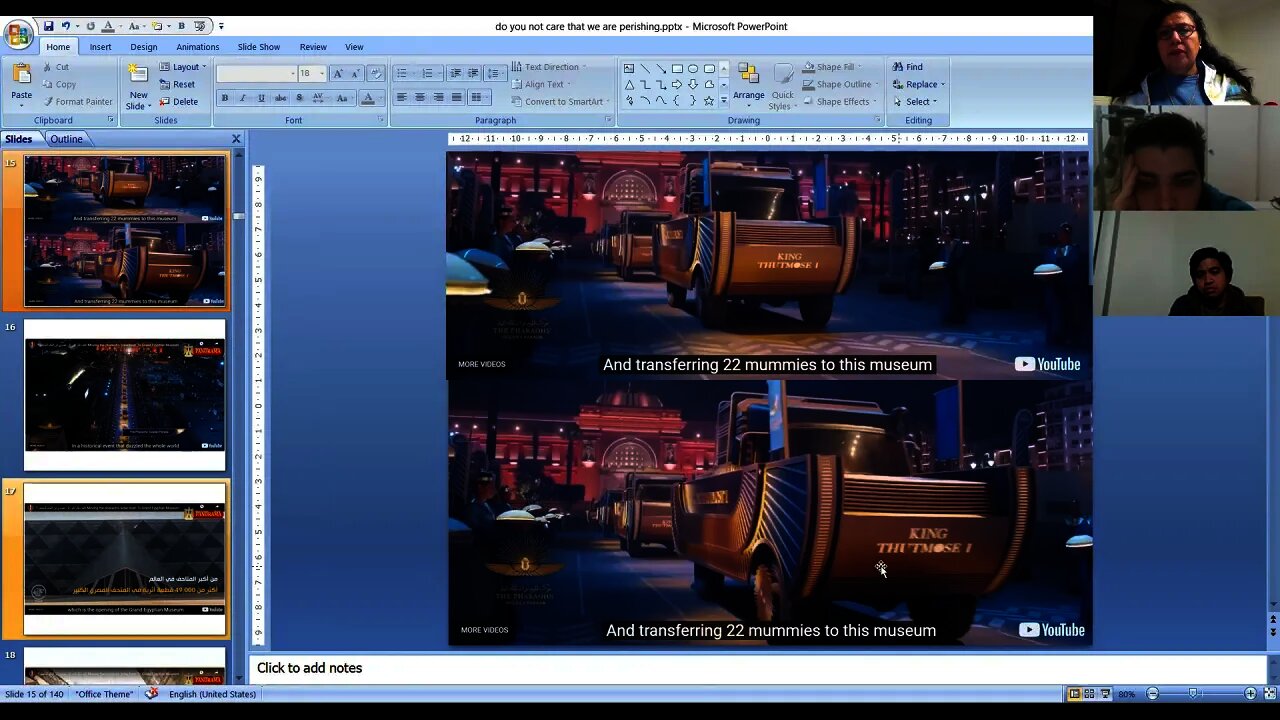Click the Cut command
This screenshot has height=720, width=1280.
[x=56, y=67]
